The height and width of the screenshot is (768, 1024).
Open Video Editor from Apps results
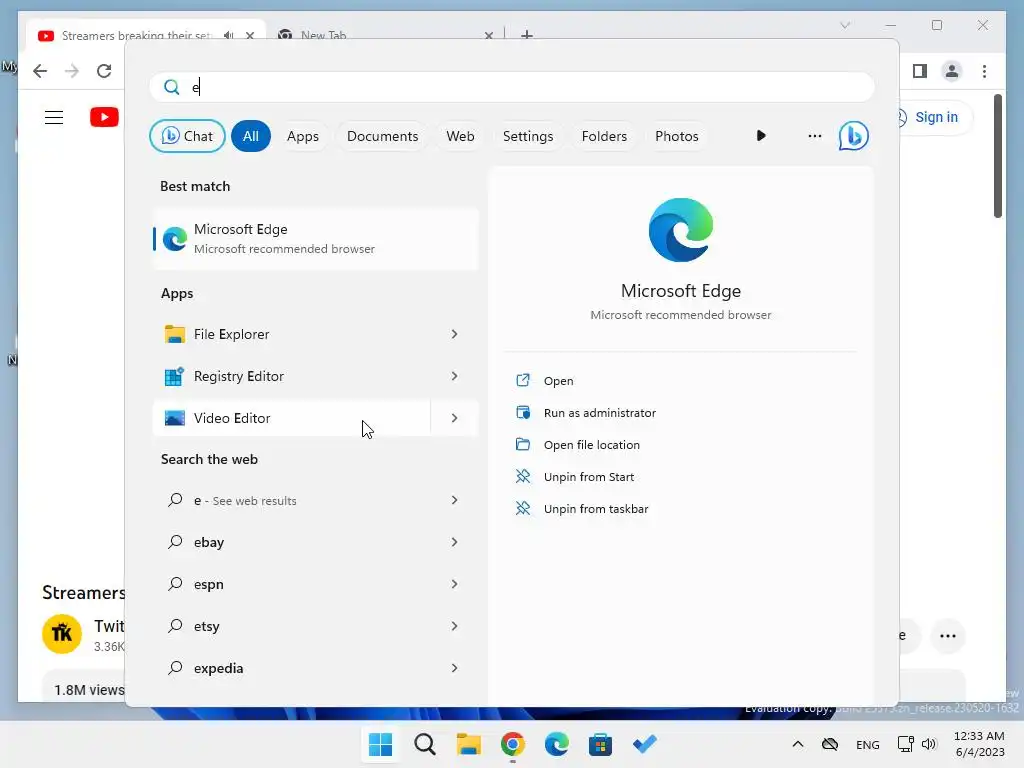click(x=291, y=418)
